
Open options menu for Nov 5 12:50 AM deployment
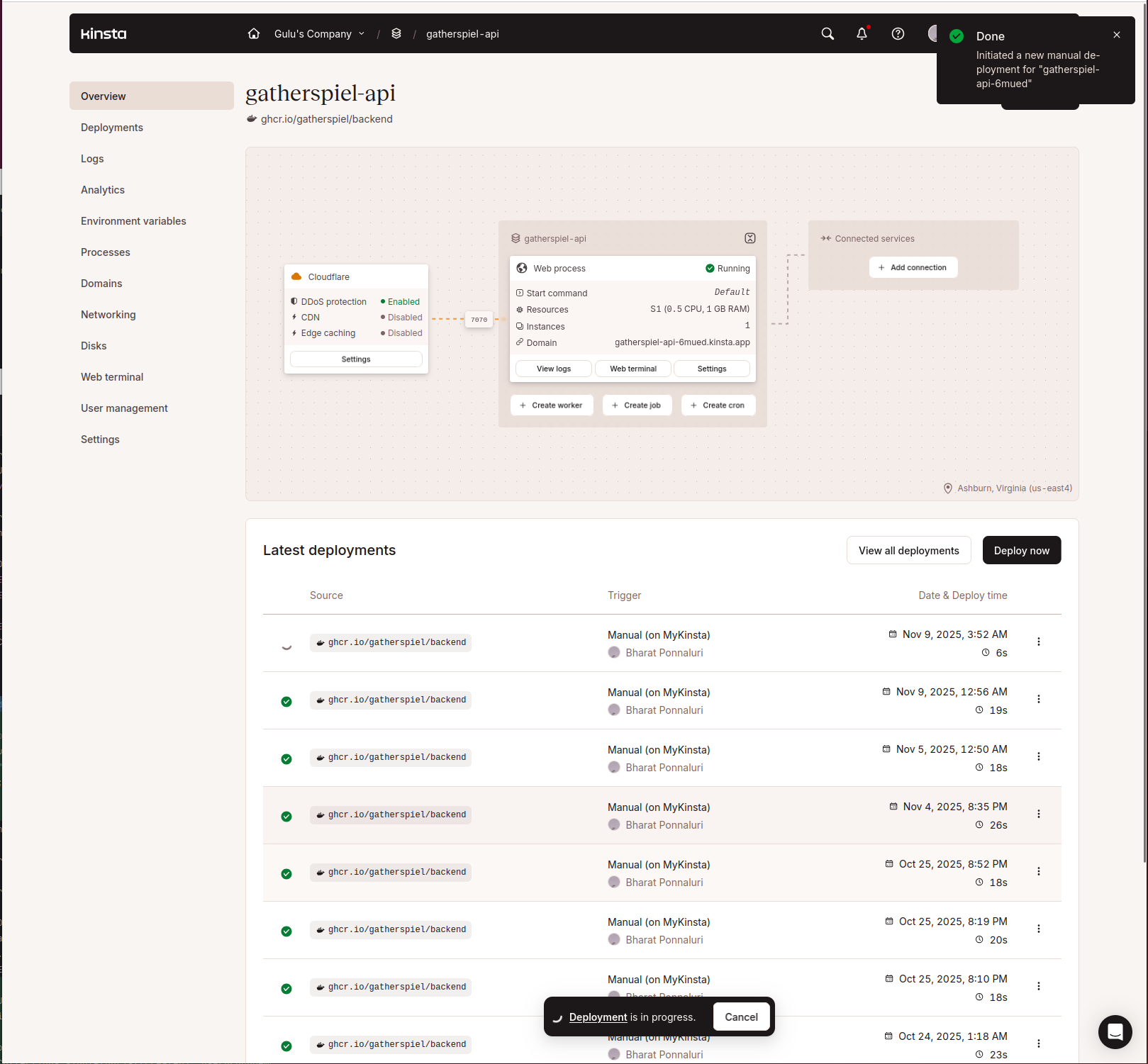pos(1039,757)
